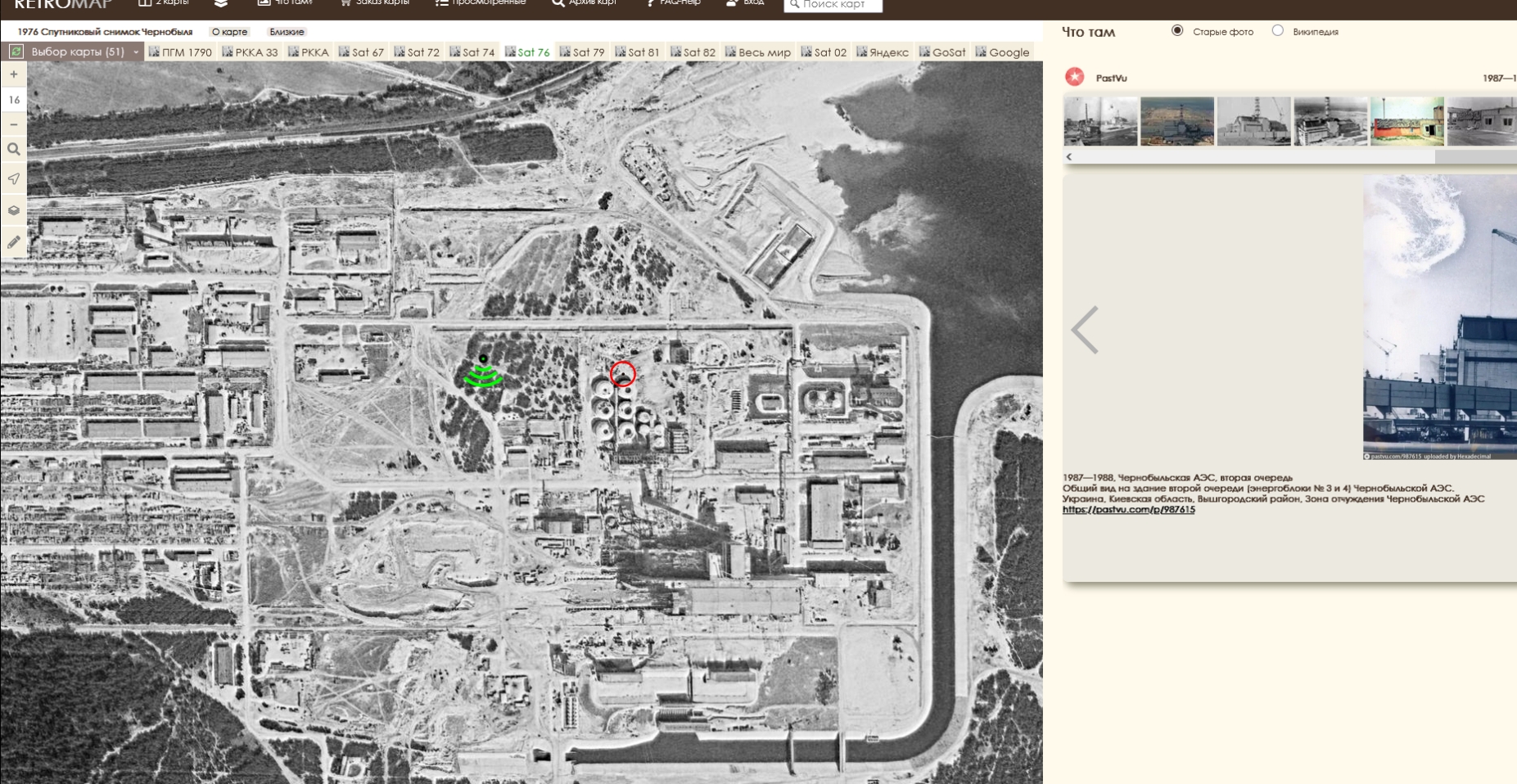
Task: Click the map icon beside Яндекс tab
Action: [861, 52]
